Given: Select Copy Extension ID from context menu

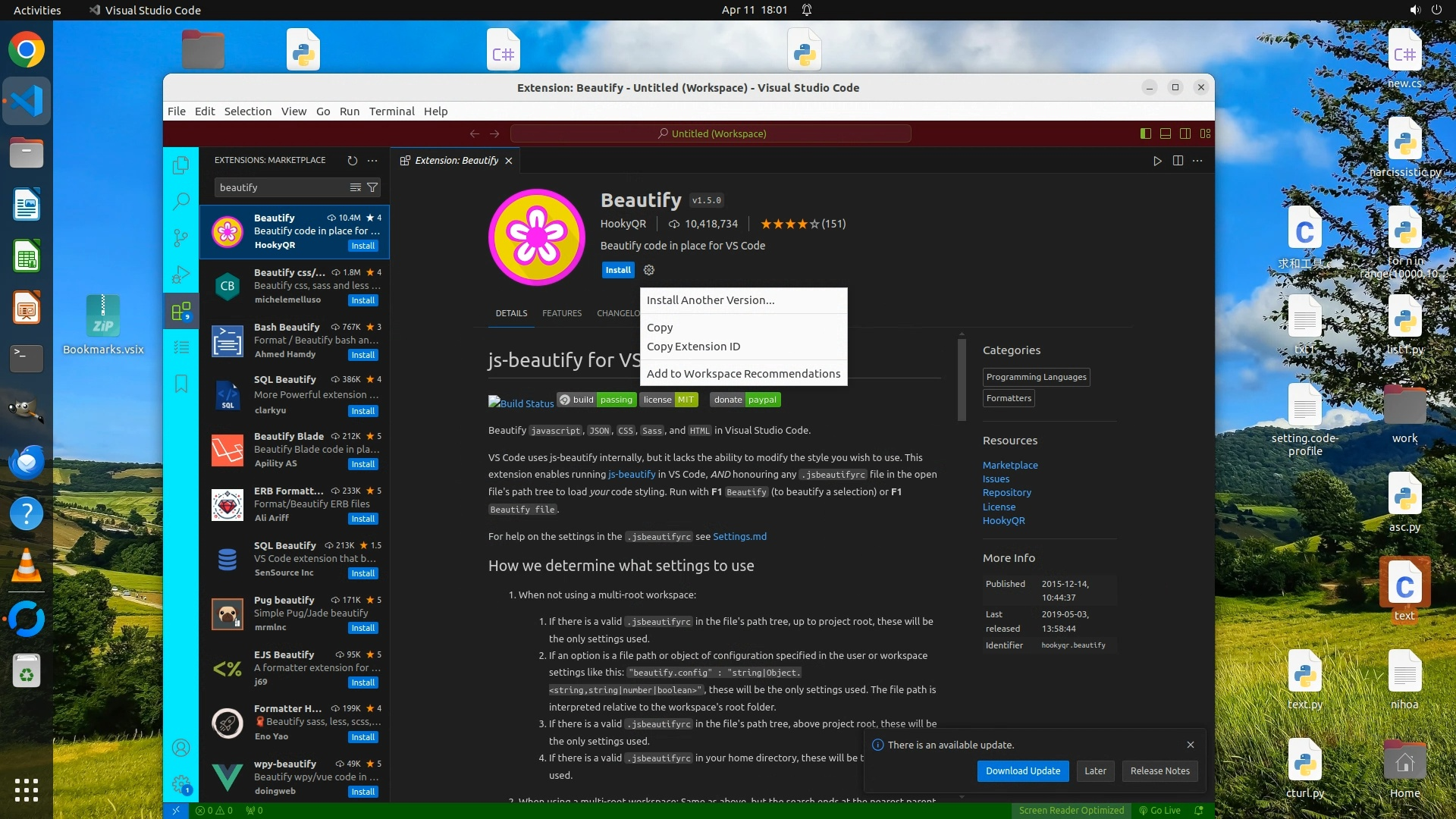Looking at the screenshot, I should (693, 347).
